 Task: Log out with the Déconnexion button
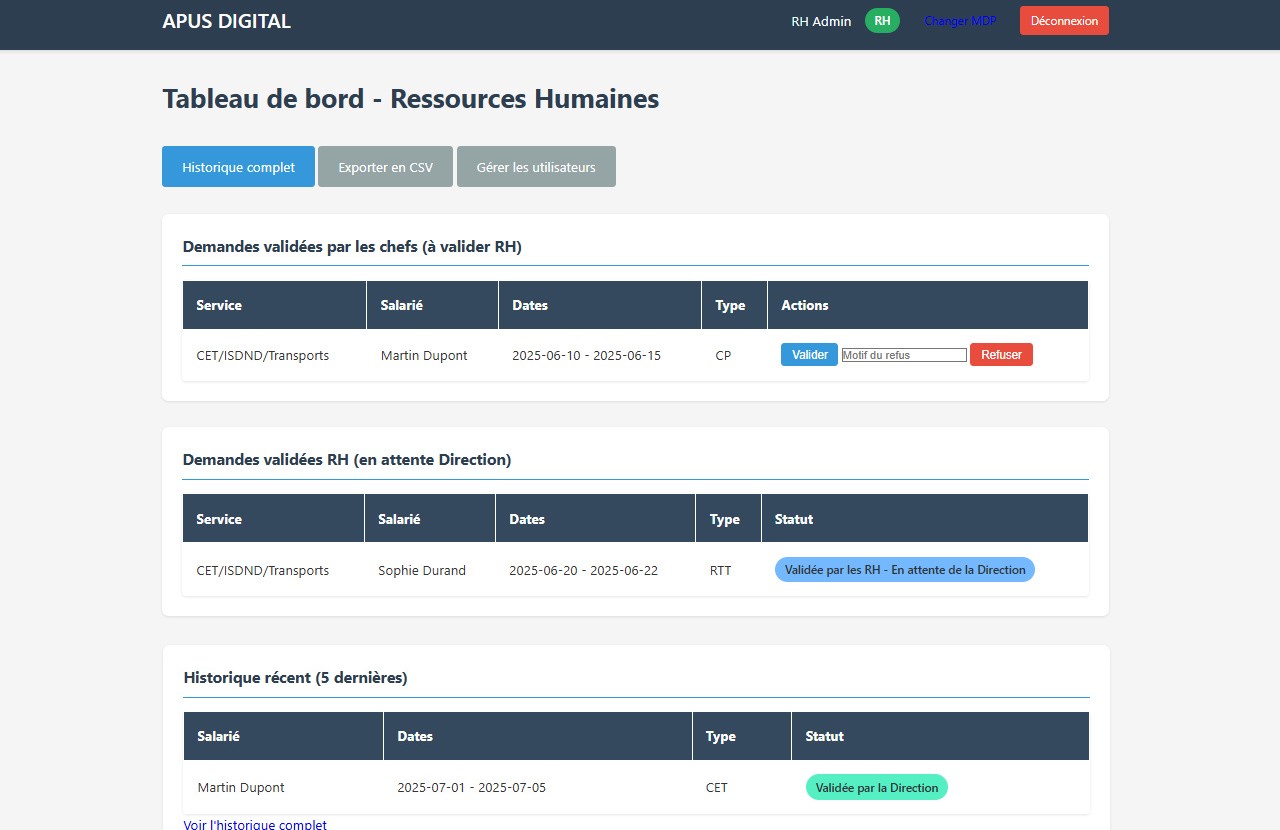[1064, 20]
